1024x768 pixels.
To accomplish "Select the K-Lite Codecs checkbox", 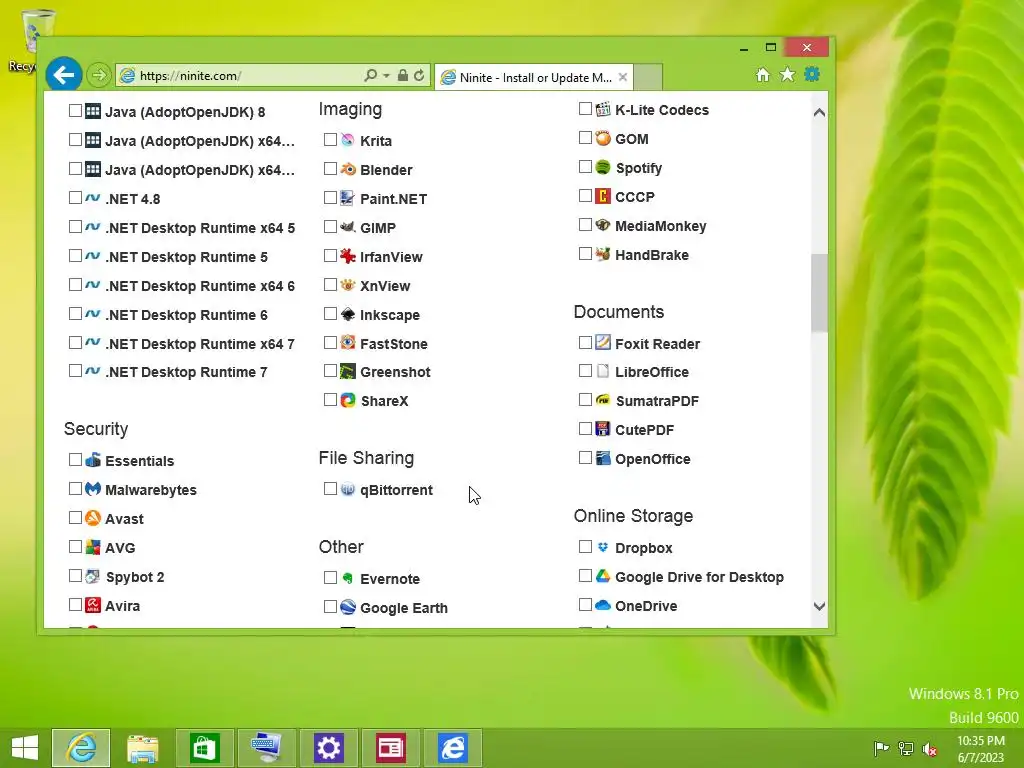I will click(x=585, y=109).
